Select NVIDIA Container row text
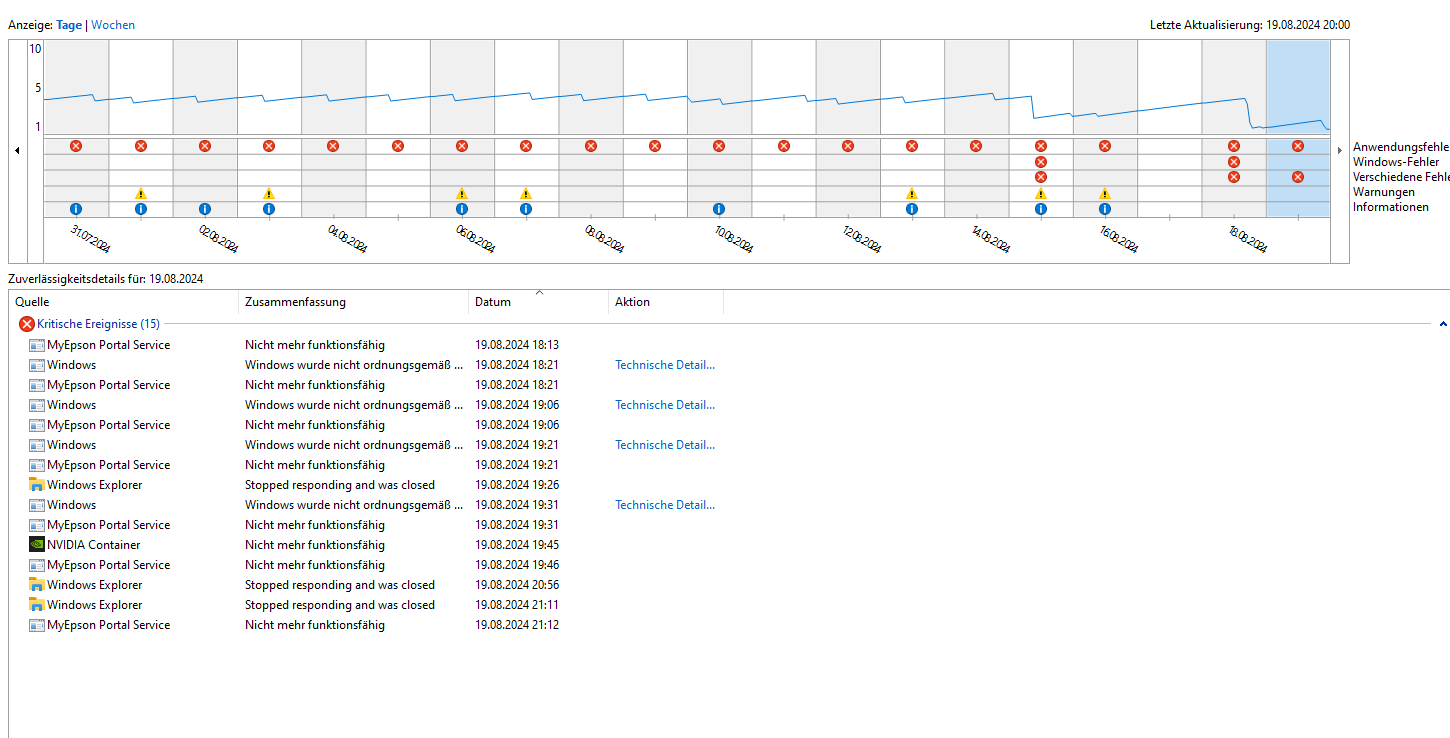 click(94, 545)
